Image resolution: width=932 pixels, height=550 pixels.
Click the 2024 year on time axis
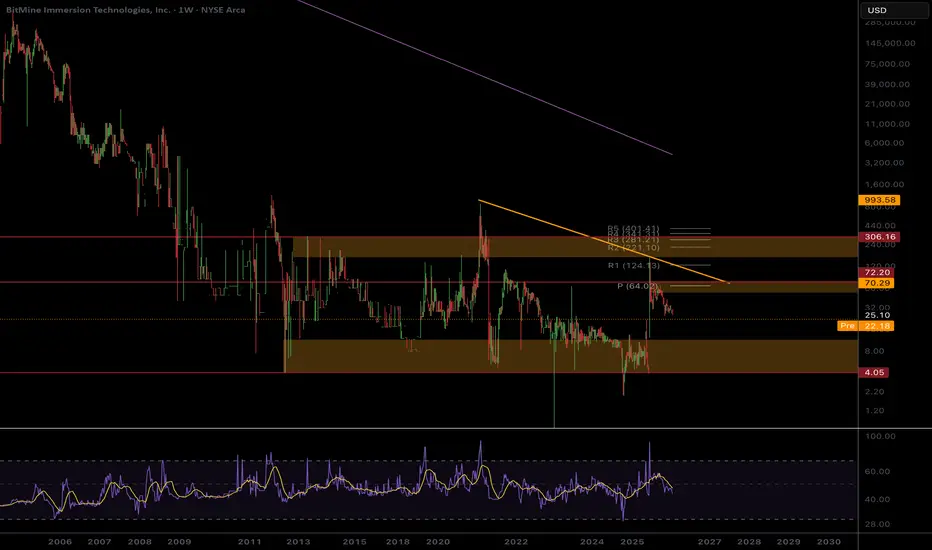[x=592, y=542]
